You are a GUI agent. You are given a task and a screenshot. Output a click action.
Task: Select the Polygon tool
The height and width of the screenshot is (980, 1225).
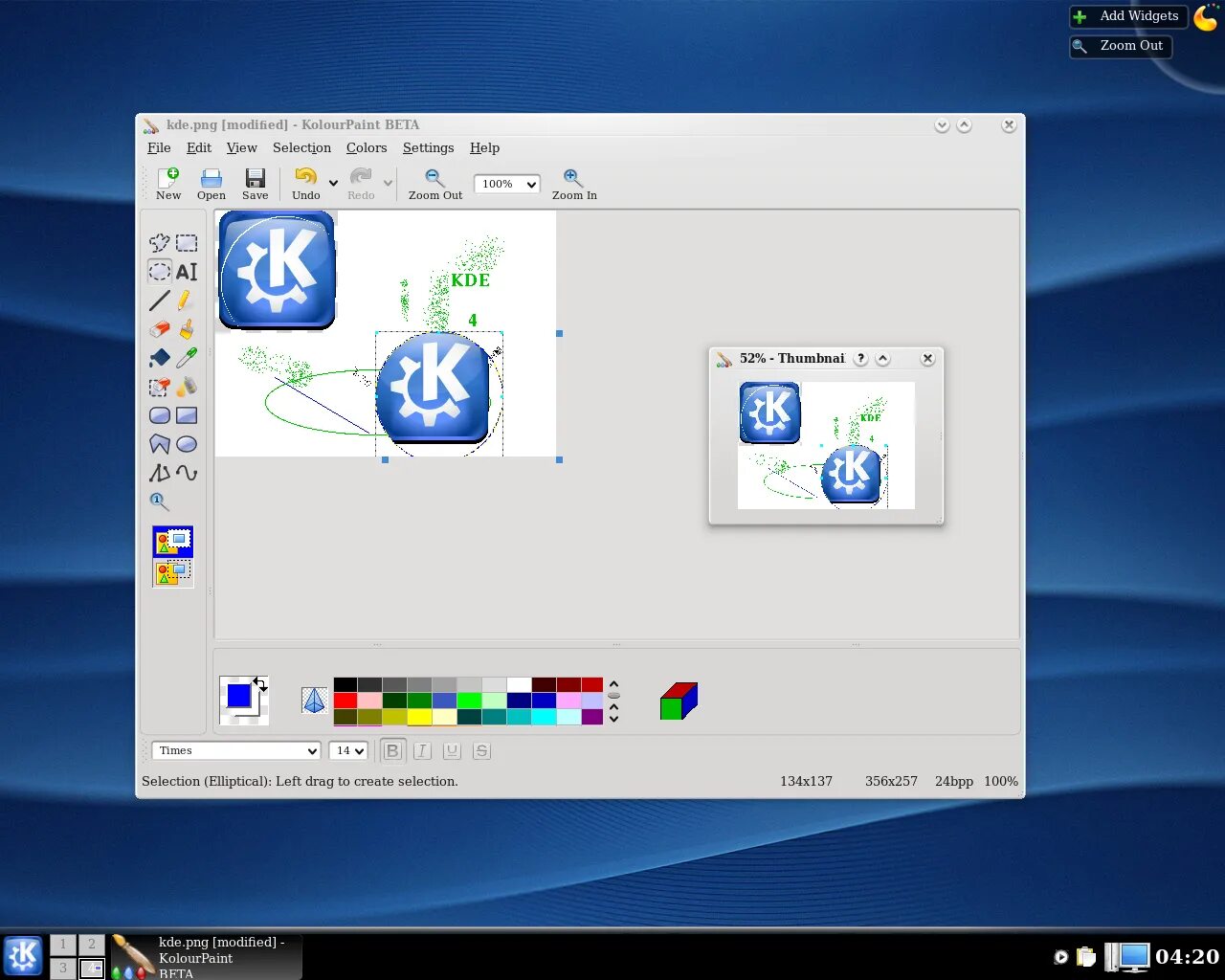pos(160,444)
